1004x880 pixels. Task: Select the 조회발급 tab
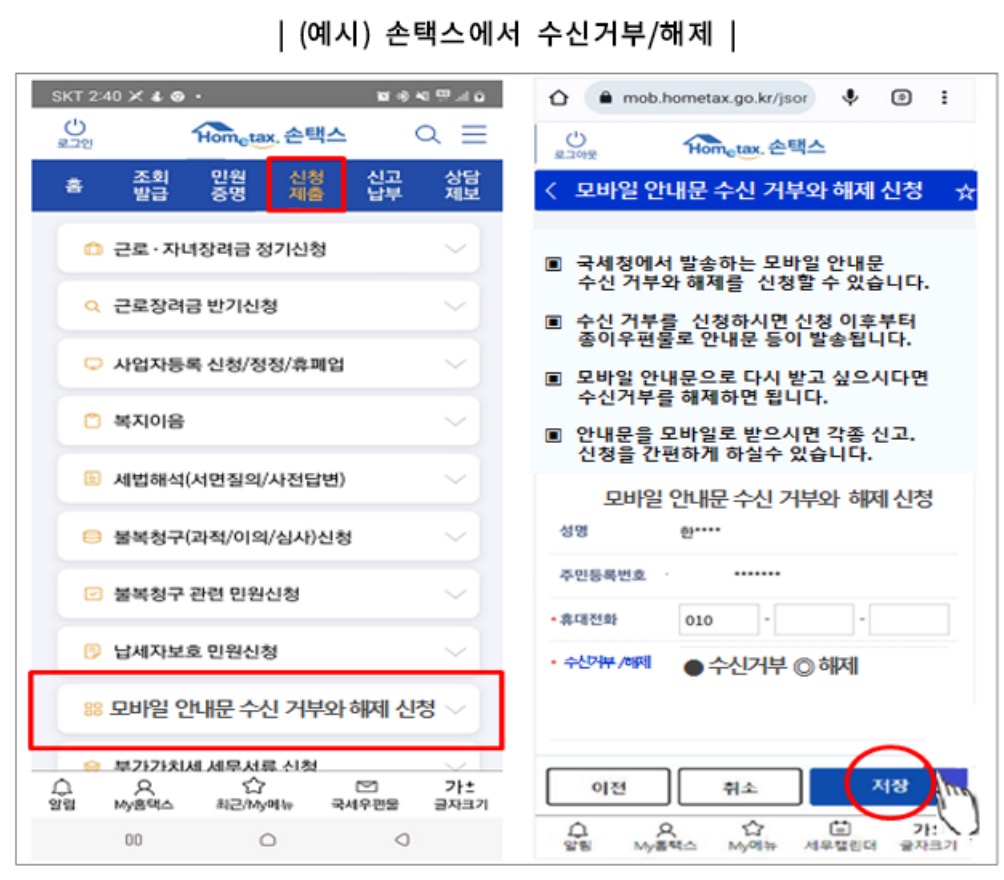point(150,185)
